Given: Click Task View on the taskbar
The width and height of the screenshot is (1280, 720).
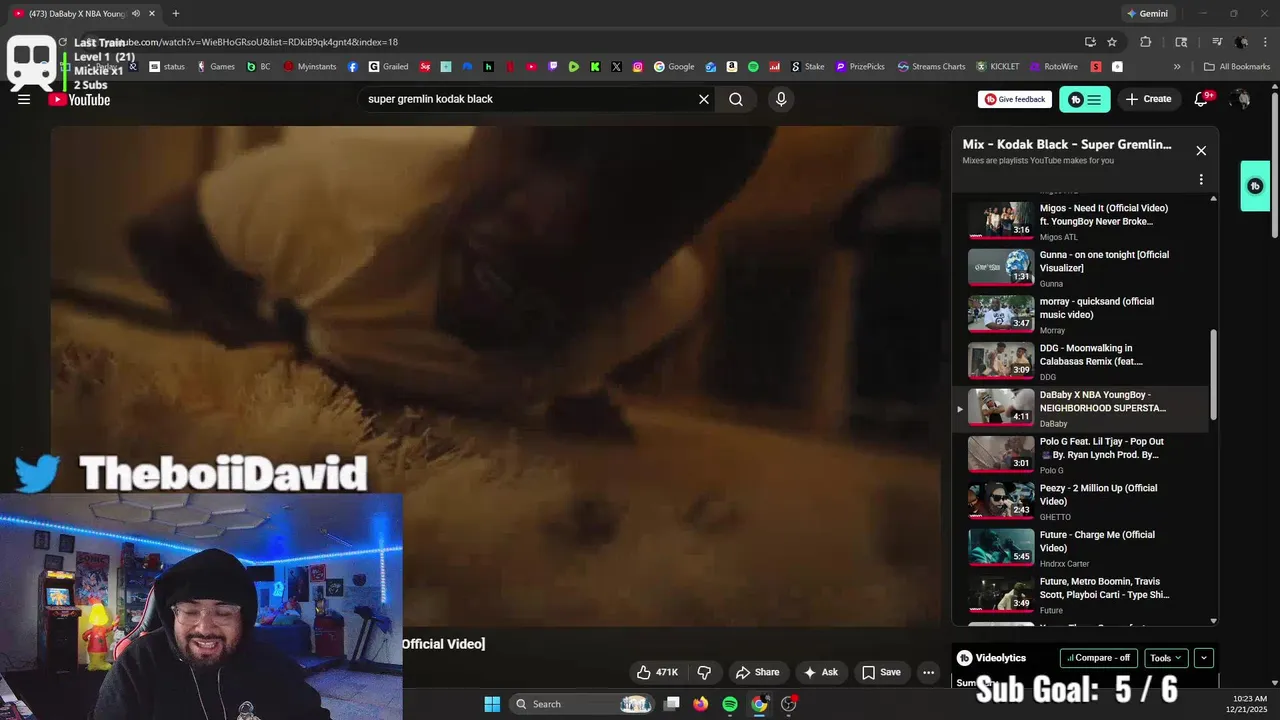Looking at the screenshot, I should pos(672,704).
